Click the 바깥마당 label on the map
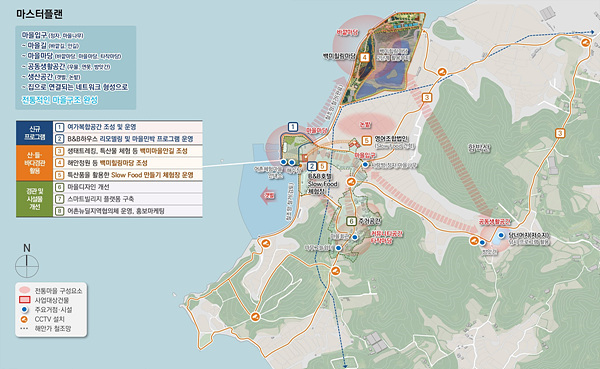The width and height of the screenshot is (600, 369). tap(347, 33)
